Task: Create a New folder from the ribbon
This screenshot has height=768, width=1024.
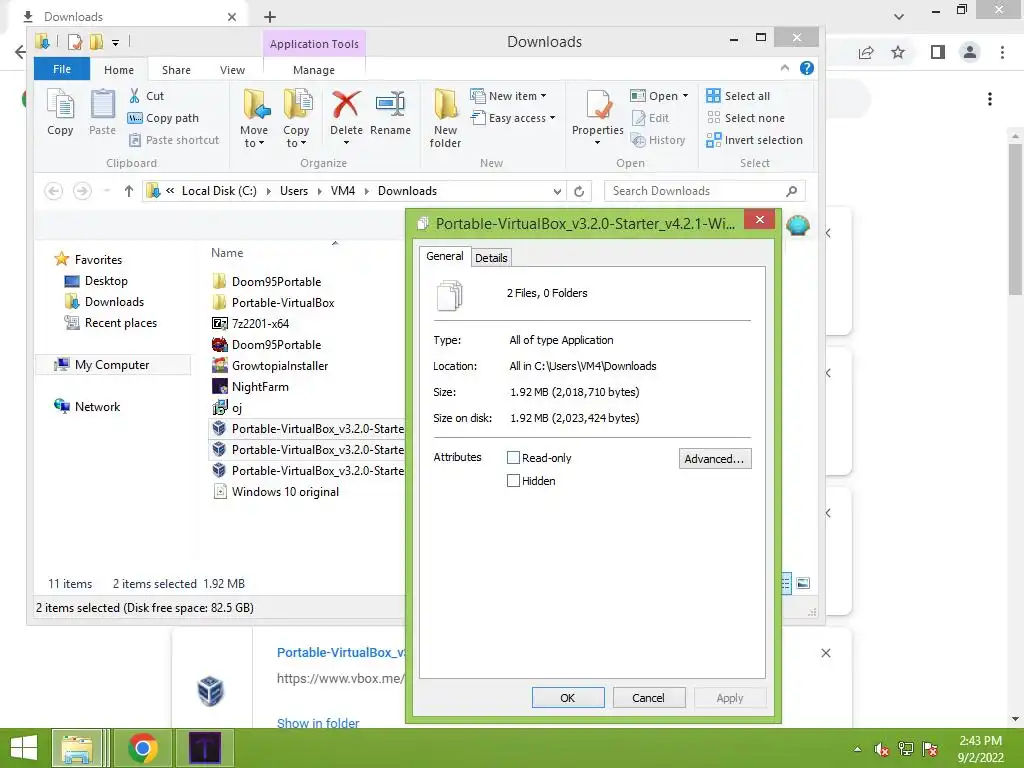Action: 445,118
